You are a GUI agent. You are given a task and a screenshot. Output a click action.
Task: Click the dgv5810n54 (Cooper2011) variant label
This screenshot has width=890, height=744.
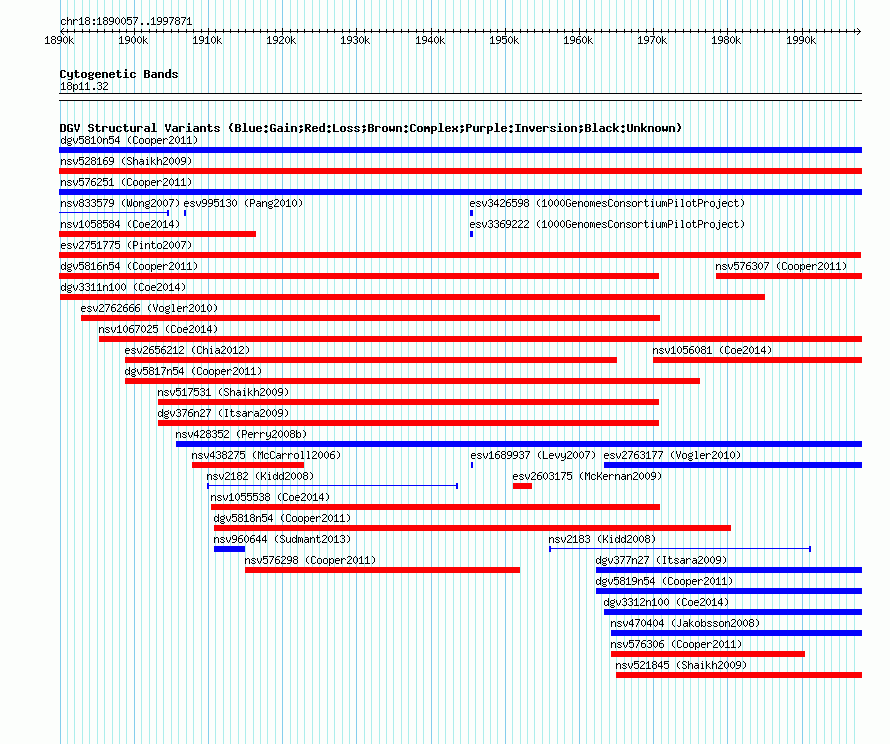[x=129, y=140]
